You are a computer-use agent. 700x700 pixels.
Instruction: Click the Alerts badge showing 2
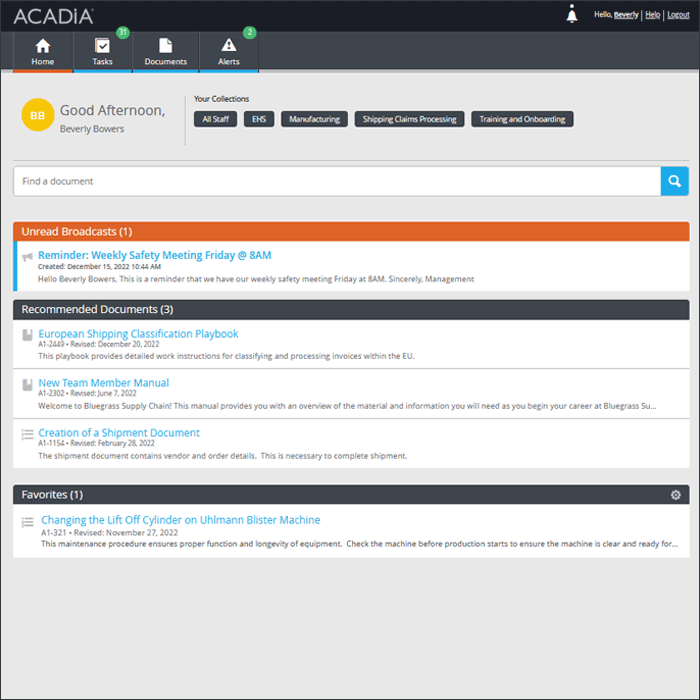coord(250,32)
